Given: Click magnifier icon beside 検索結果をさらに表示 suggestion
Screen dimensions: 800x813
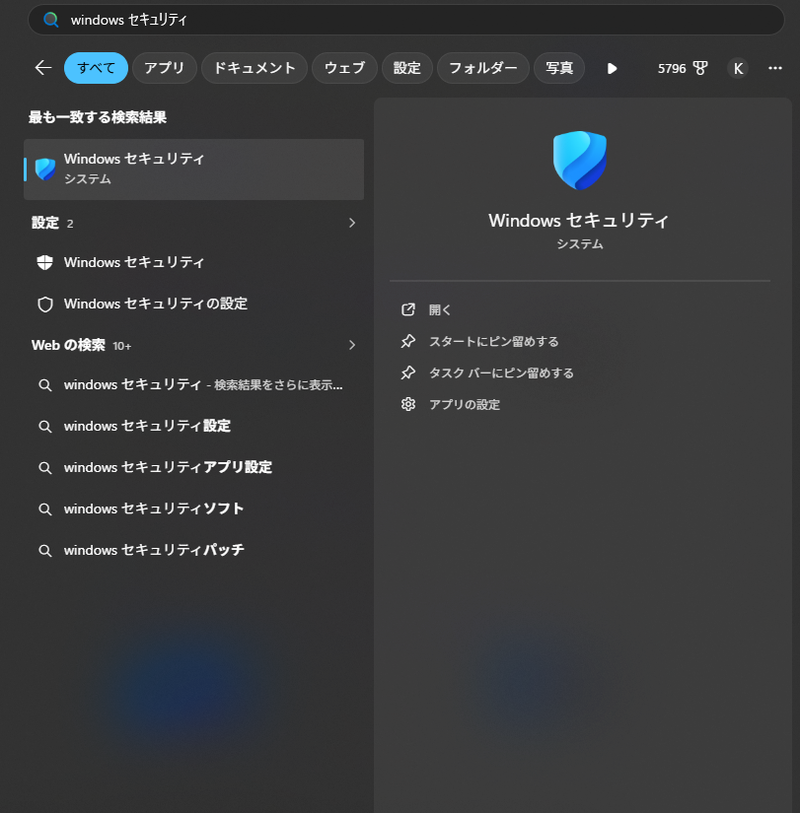Looking at the screenshot, I should coord(45,385).
